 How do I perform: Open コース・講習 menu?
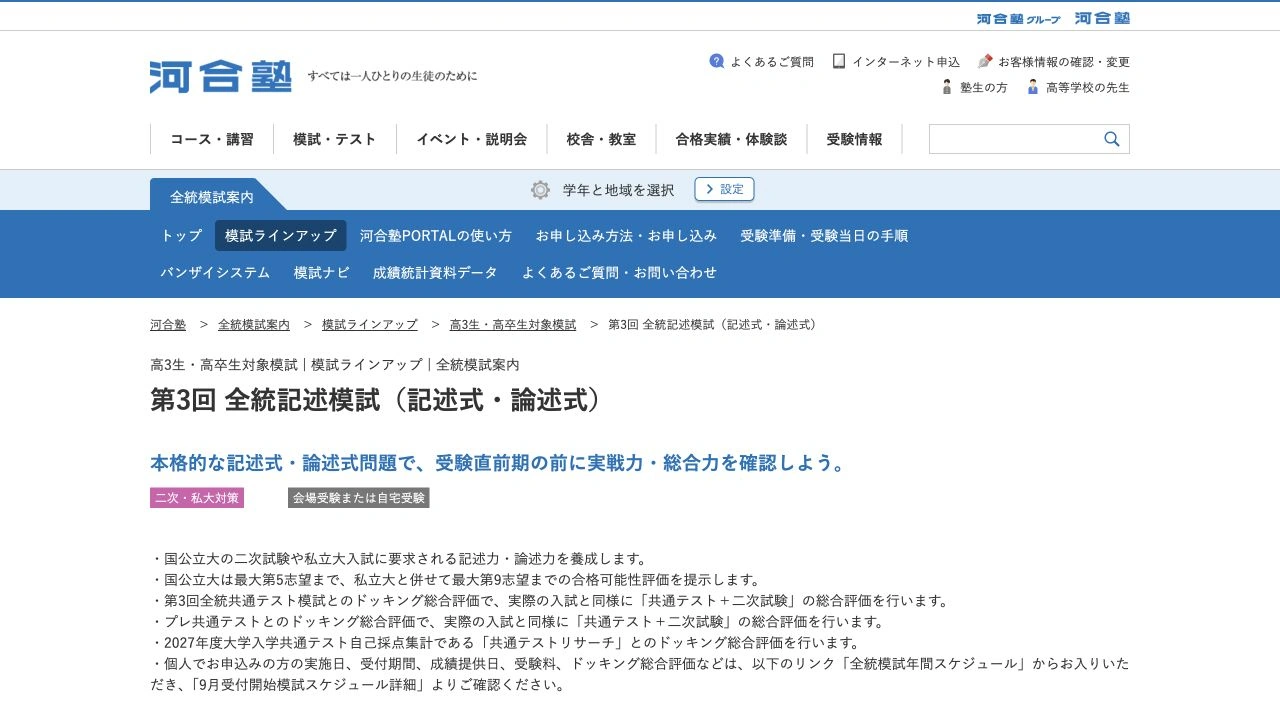point(212,139)
